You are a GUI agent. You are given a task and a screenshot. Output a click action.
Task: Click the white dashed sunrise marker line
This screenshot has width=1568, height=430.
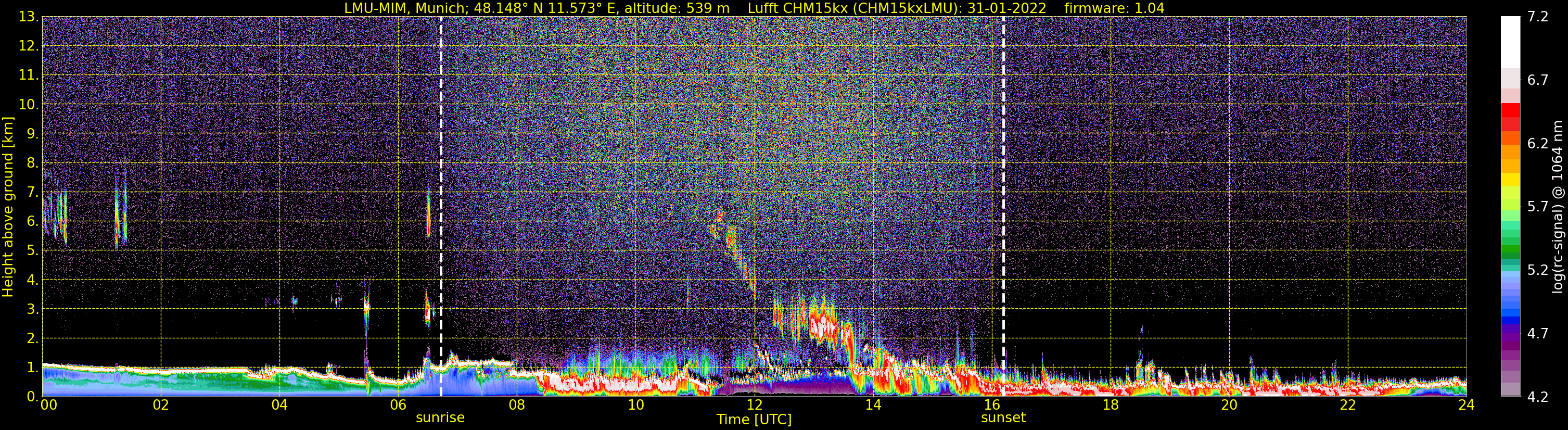(x=441, y=207)
